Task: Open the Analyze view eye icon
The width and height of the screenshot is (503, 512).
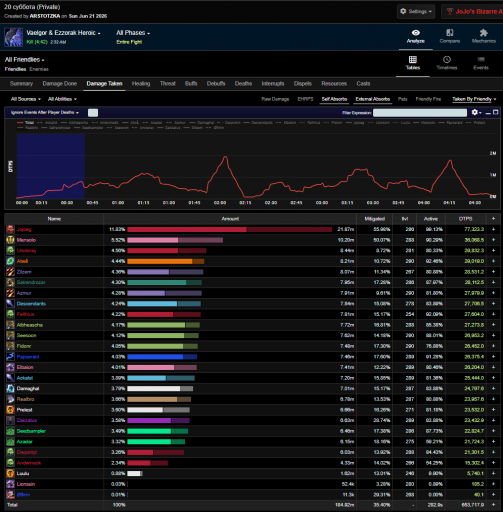Action: coord(415,33)
